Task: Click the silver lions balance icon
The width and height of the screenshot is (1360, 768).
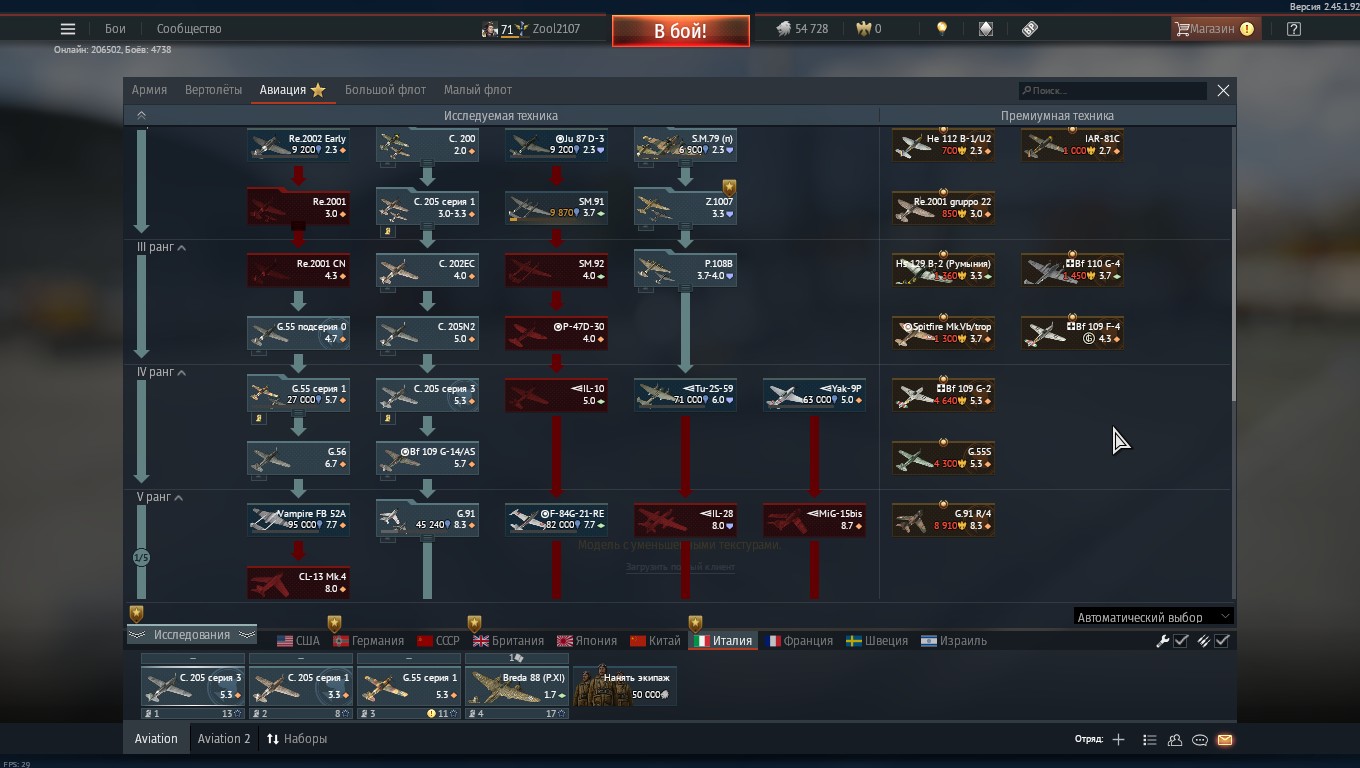Action: pos(784,29)
